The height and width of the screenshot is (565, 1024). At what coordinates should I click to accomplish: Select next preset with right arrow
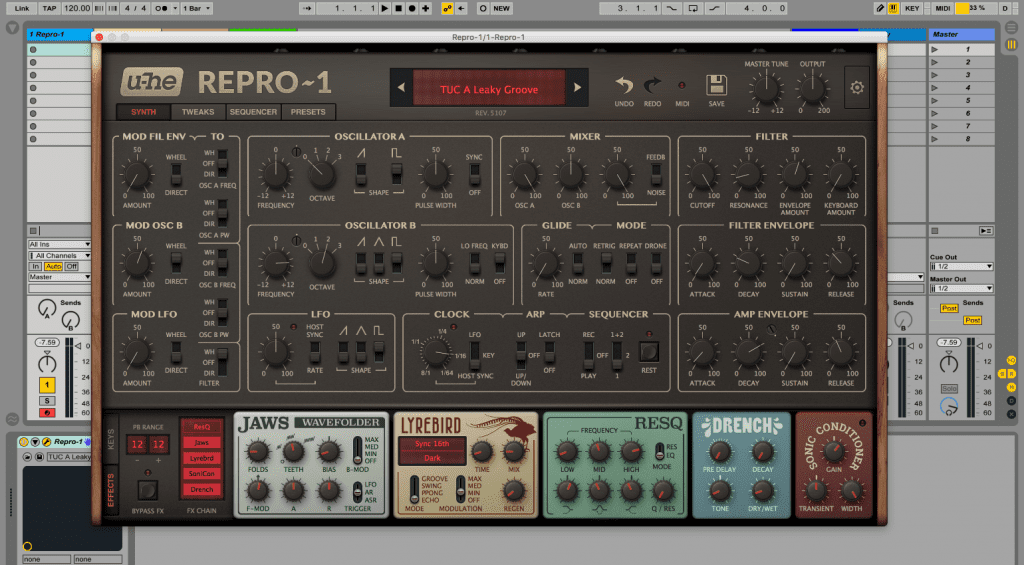pos(576,89)
